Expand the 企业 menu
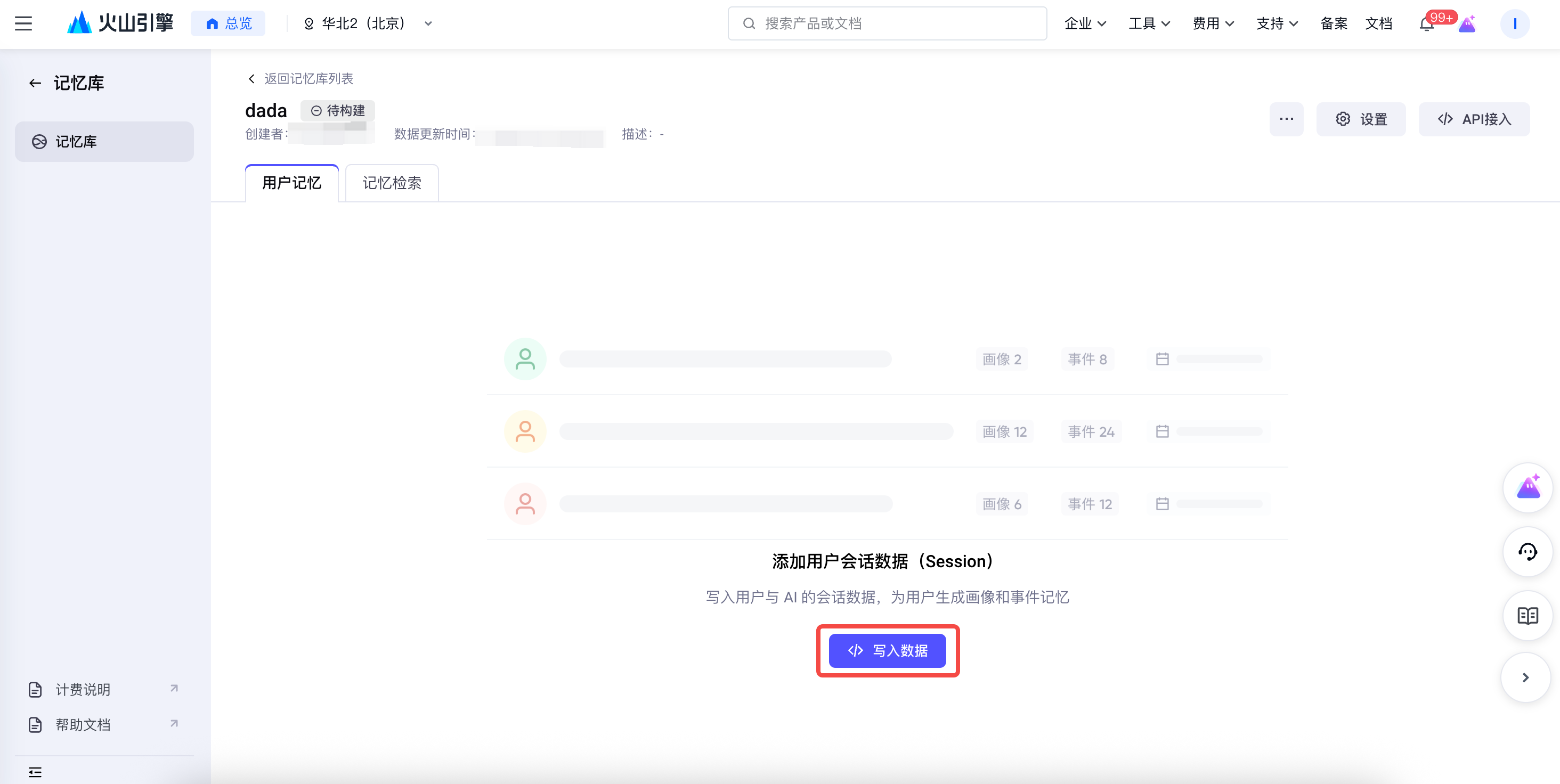1560x784 pixels. click(x=1085, y=23)
